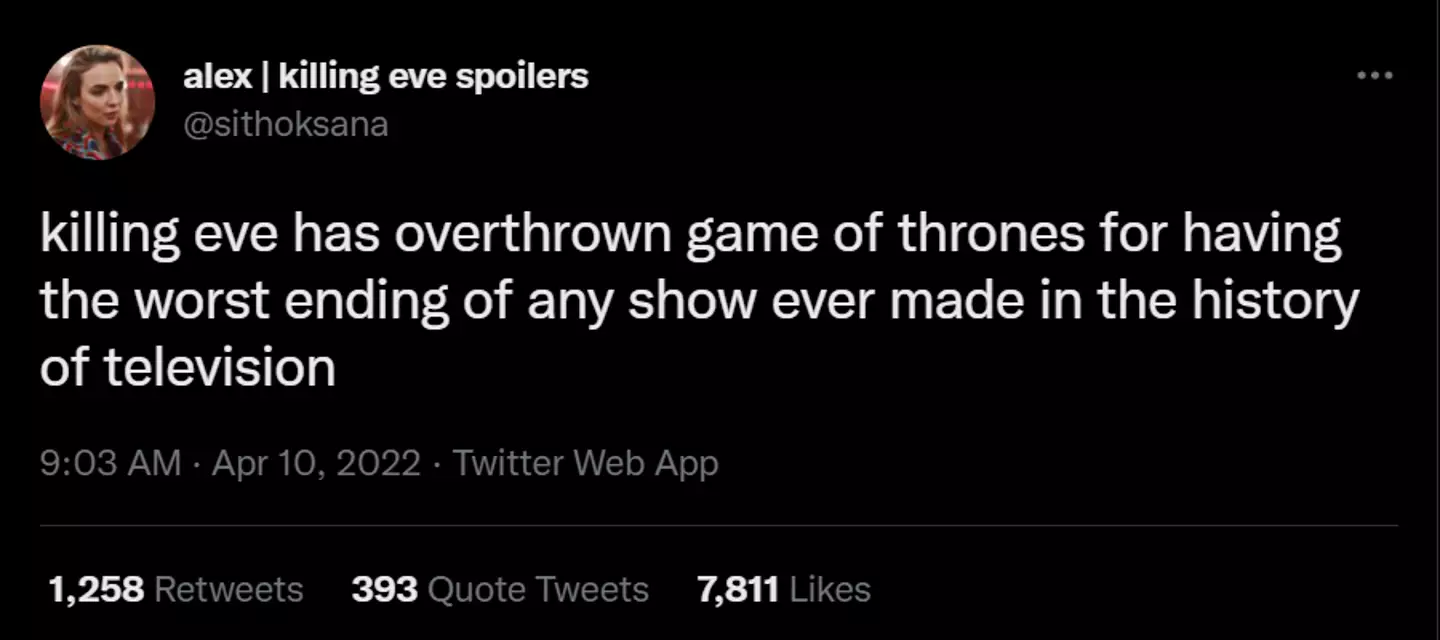Click the profile avatar photo
The image size is (1440, 640).
point(97,103)
